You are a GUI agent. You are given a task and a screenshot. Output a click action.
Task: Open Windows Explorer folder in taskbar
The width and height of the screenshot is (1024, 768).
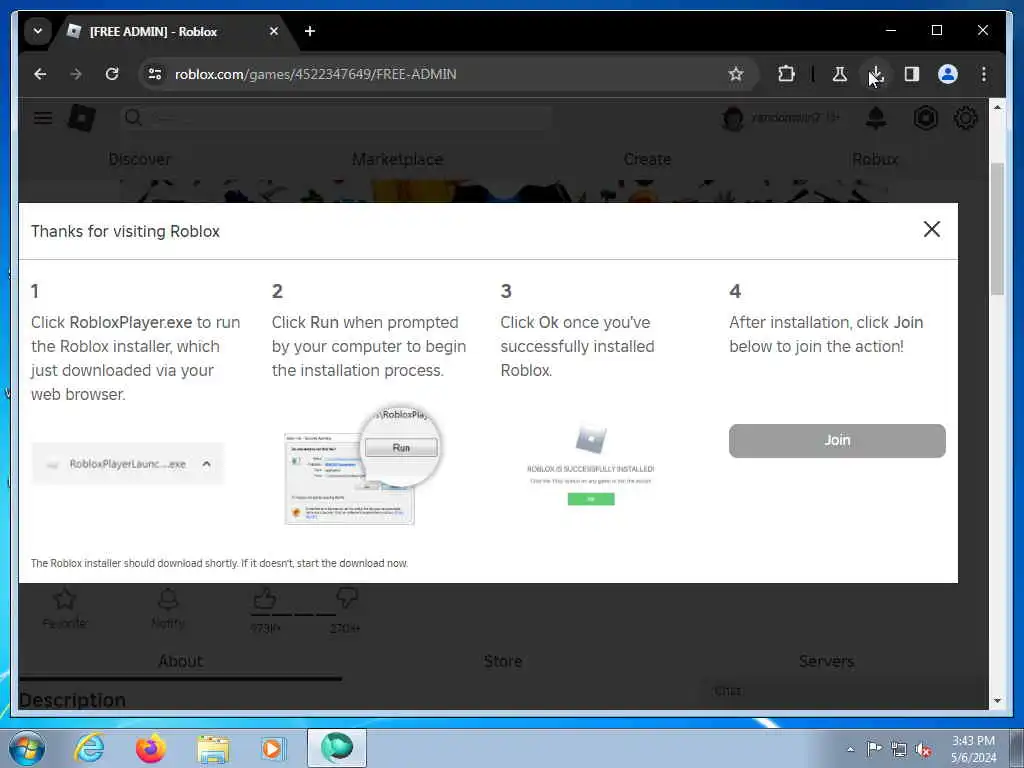point(213,749)
